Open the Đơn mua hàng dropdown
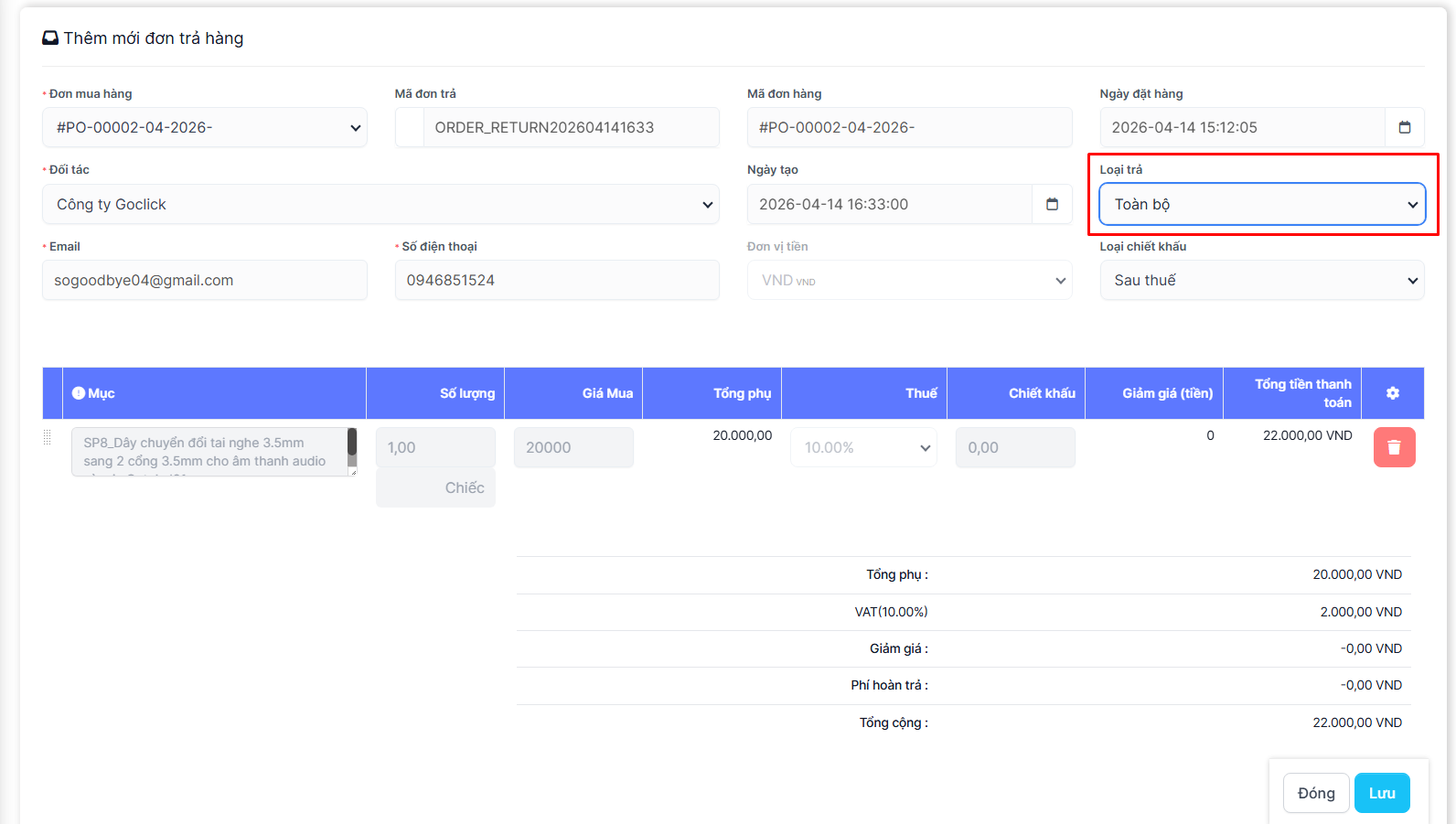Screen dimensions: 1456x824 [205, 128]
